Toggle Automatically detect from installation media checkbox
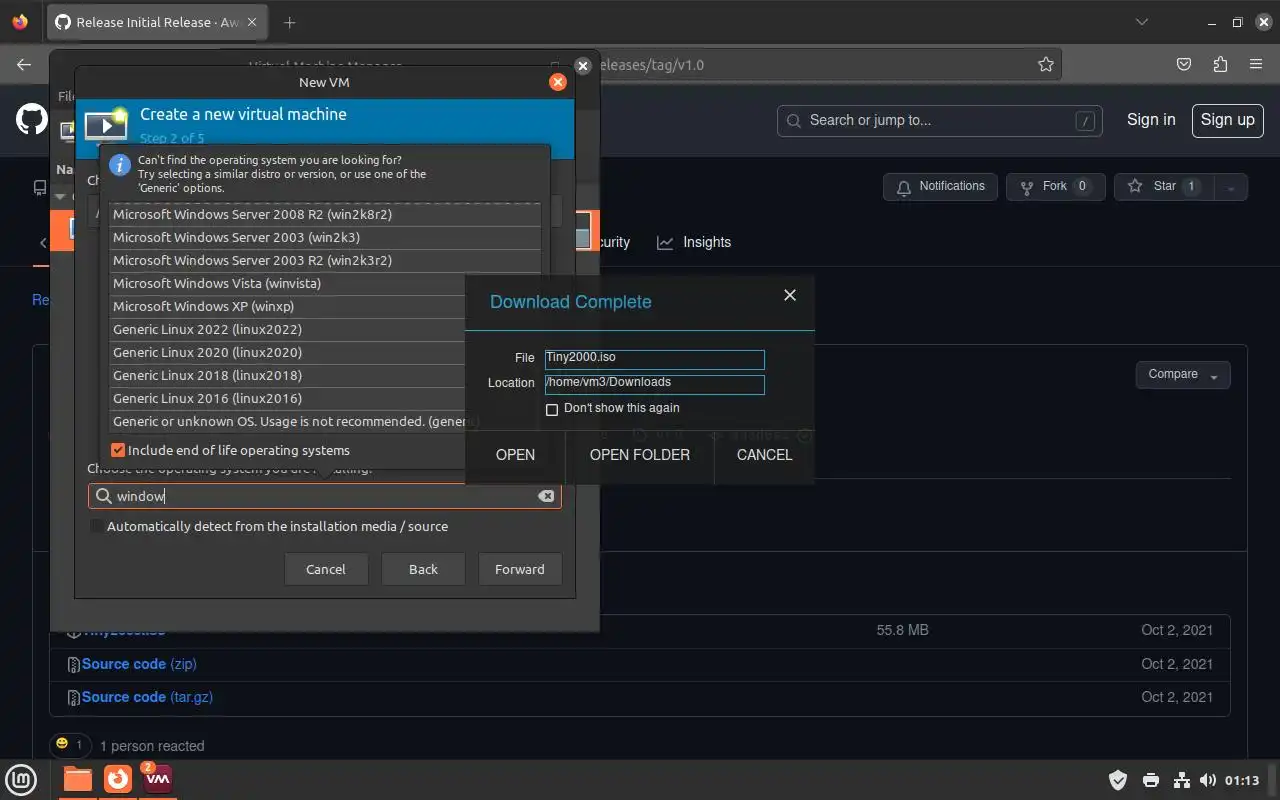The image size is (1280, 800). click(x=96, y=526)
